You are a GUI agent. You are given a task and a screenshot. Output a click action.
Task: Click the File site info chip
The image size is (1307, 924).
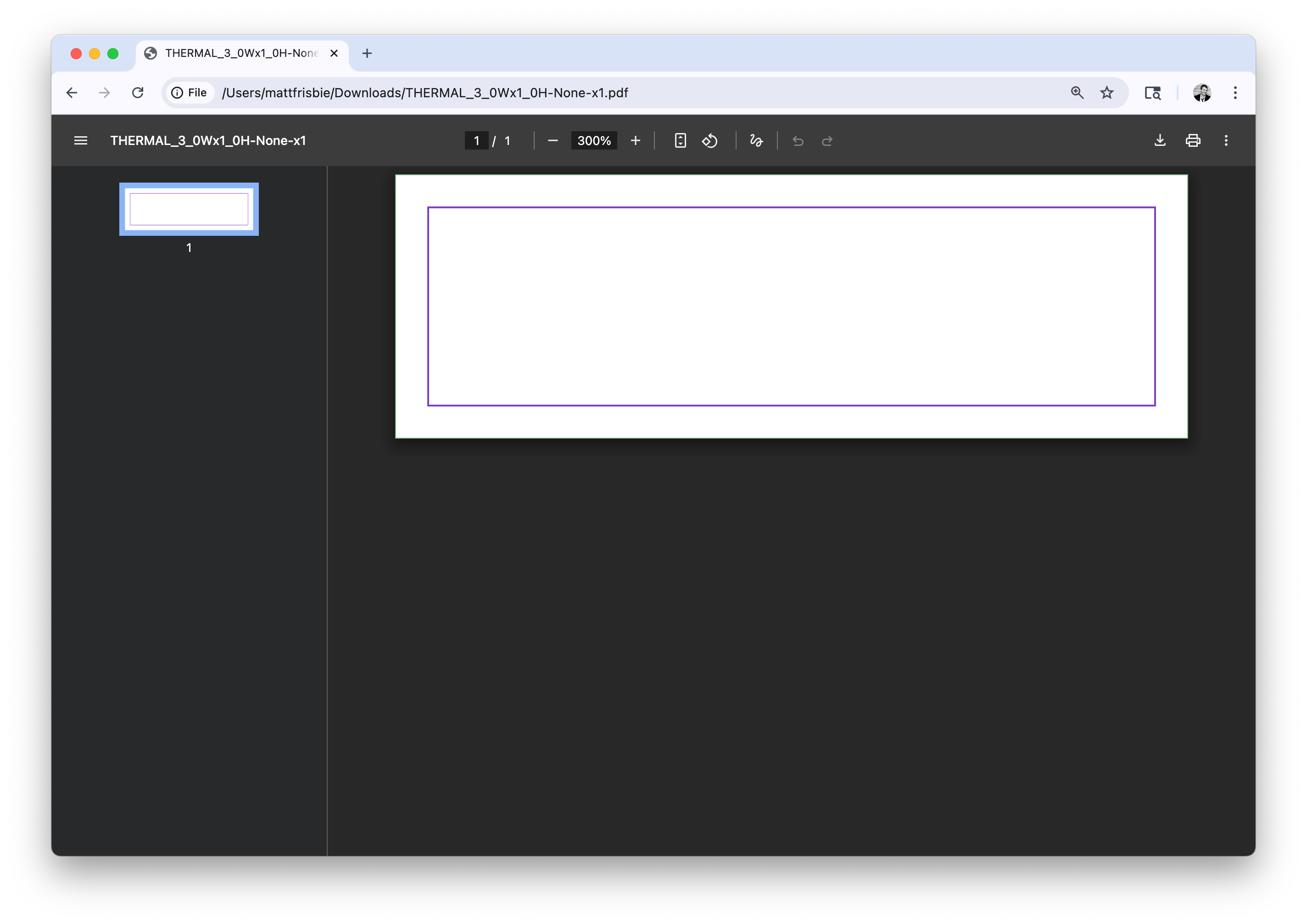[x=190, y=93]
